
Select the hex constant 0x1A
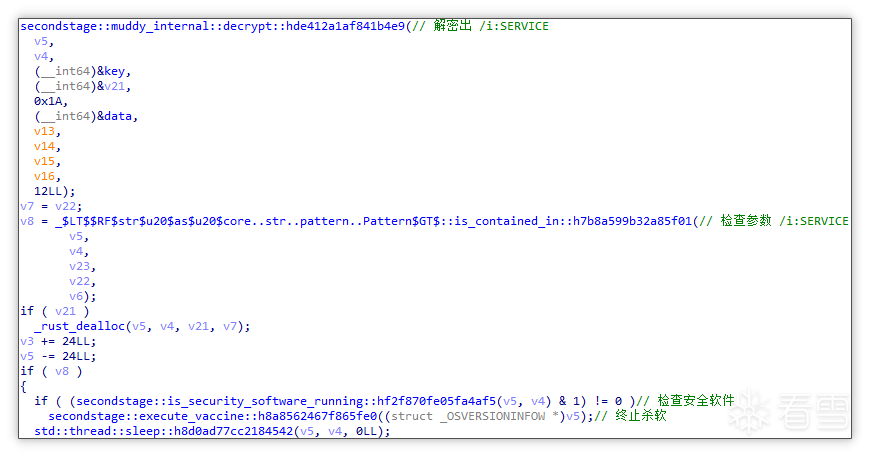pyautogui.click(x=48, y=101)
